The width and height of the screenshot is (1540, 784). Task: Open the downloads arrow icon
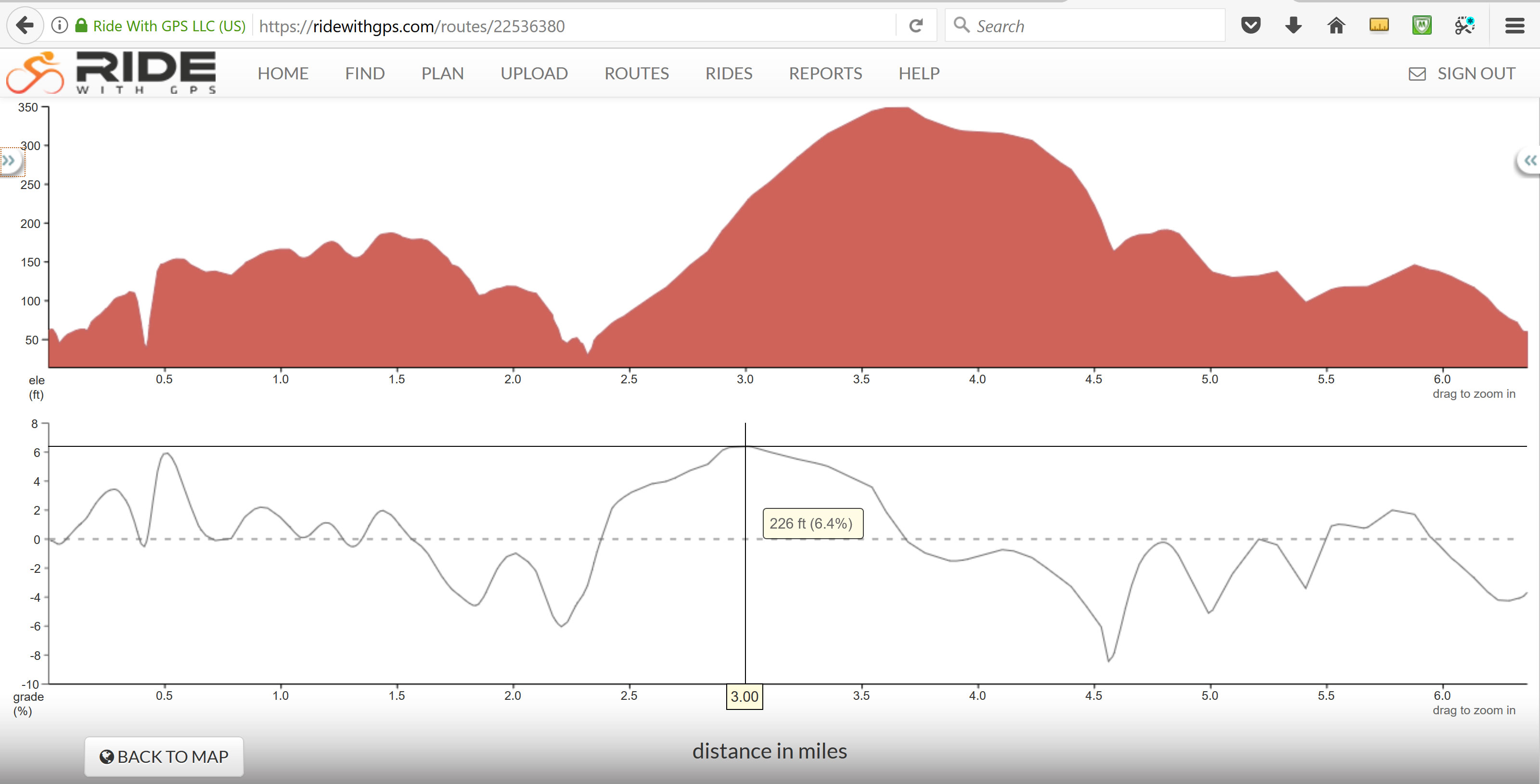[1293, 25]
